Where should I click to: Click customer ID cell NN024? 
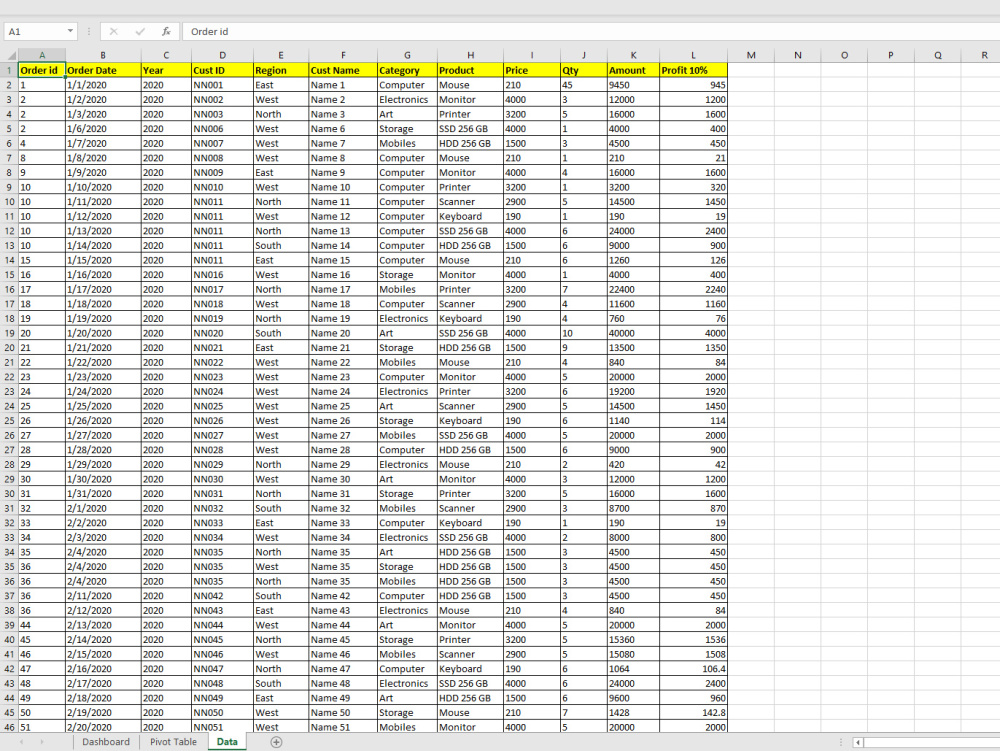click(x=223, y=392)
